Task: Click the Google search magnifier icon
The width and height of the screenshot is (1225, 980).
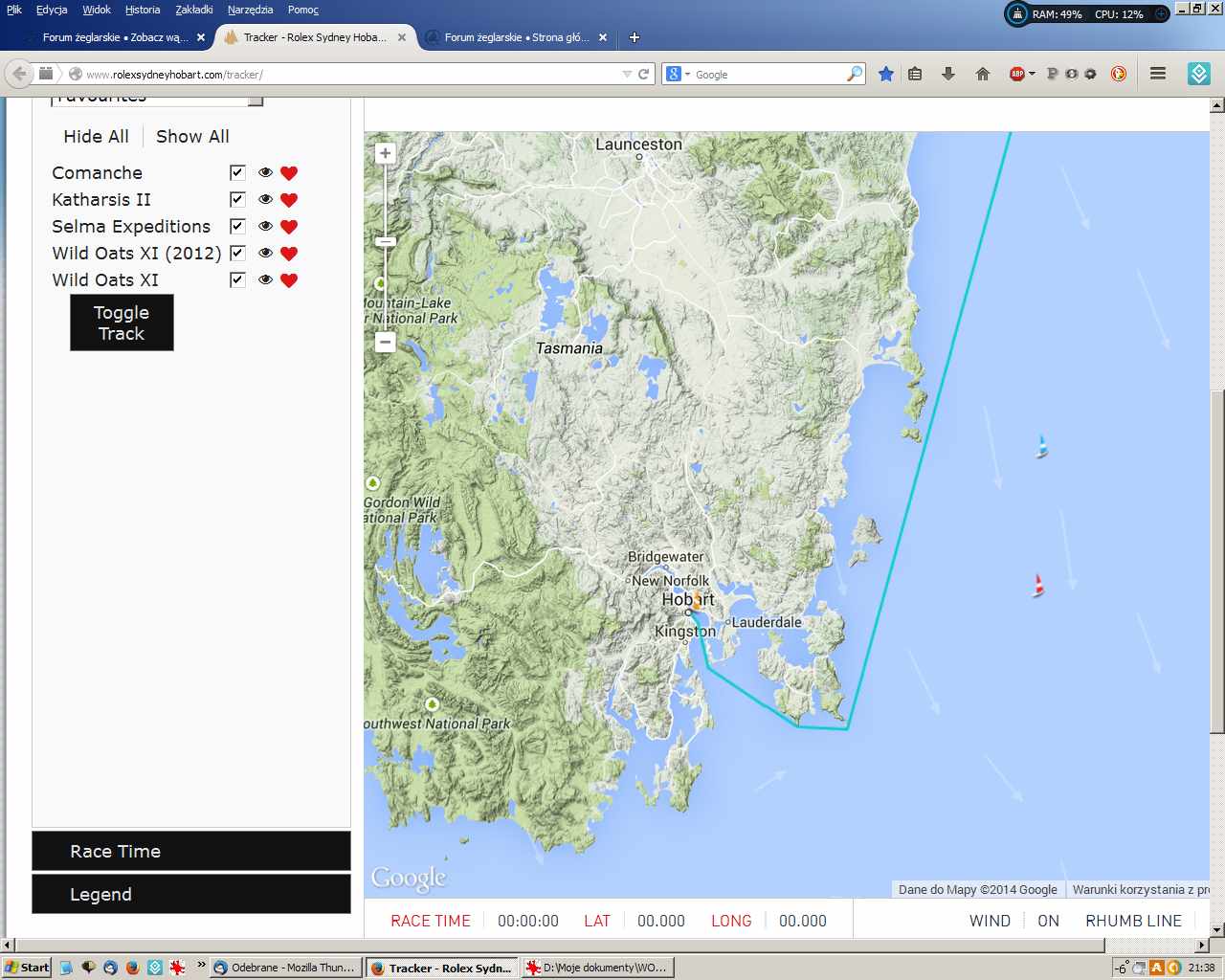Action: (855, 74)
